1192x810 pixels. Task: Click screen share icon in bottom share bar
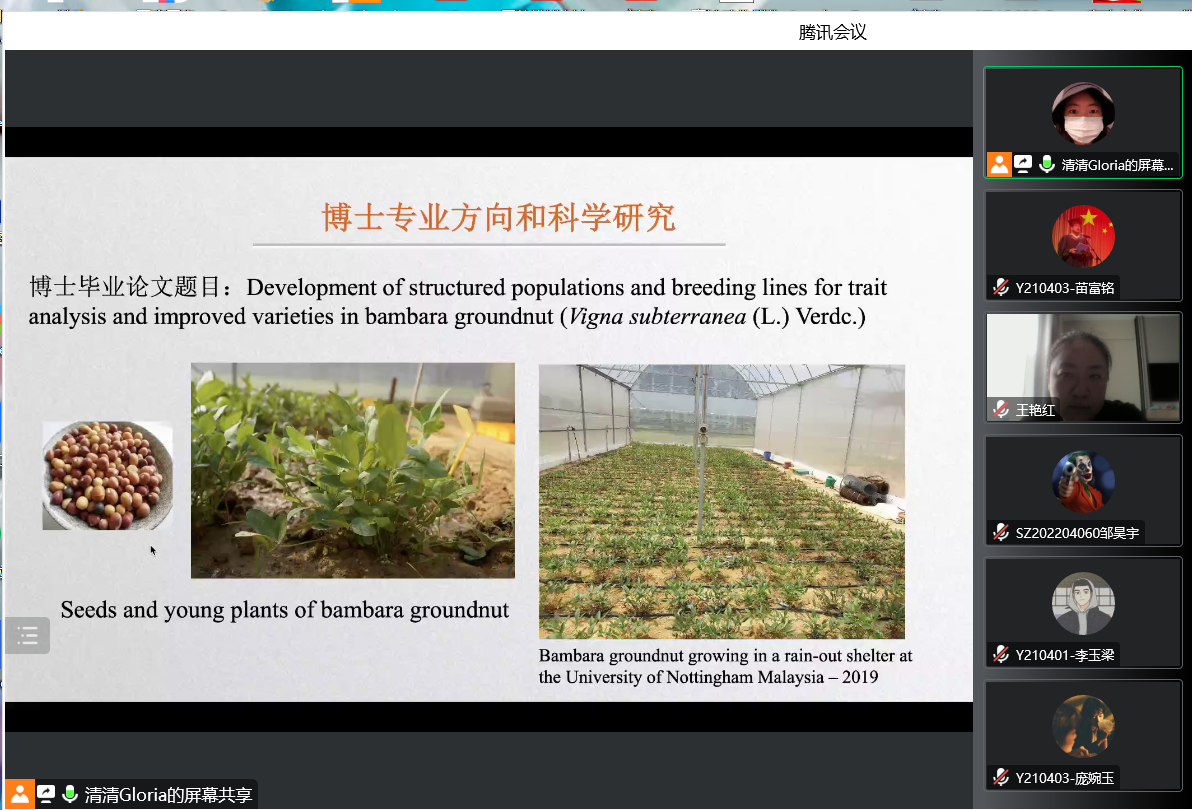(46, 795)
